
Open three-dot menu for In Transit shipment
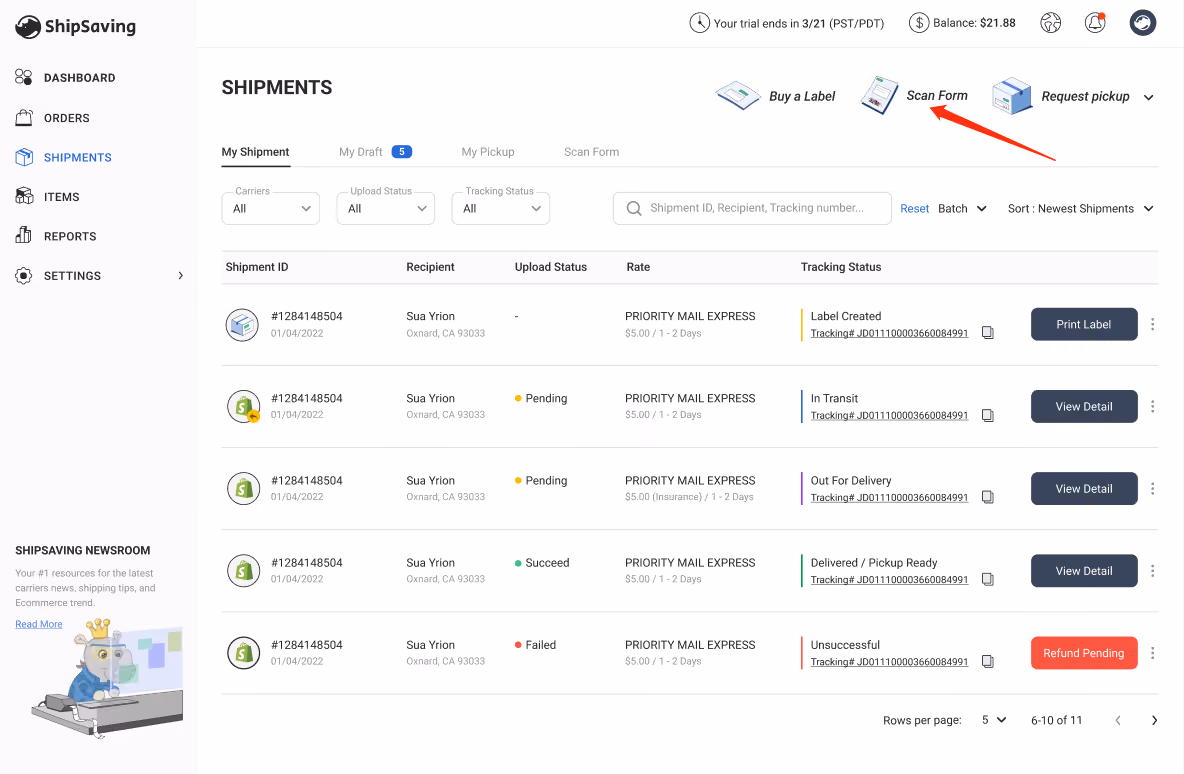(x=1152, y=406)
